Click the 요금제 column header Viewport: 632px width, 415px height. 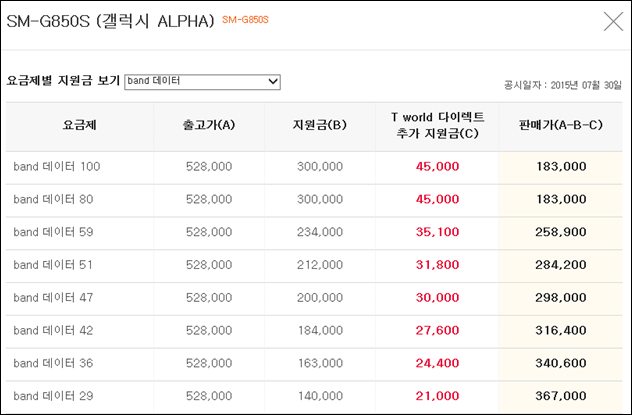(79, 125)
